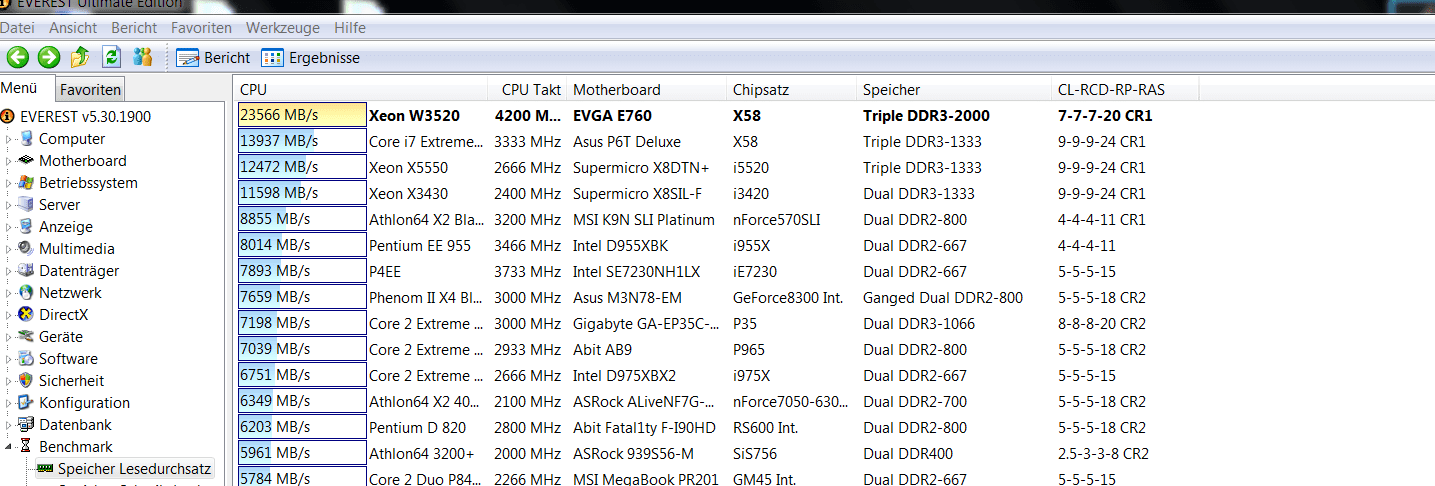Screen dimensions: 1435x486
Task: Click the Geräte tree icon
Action: (x=26, y=337)
